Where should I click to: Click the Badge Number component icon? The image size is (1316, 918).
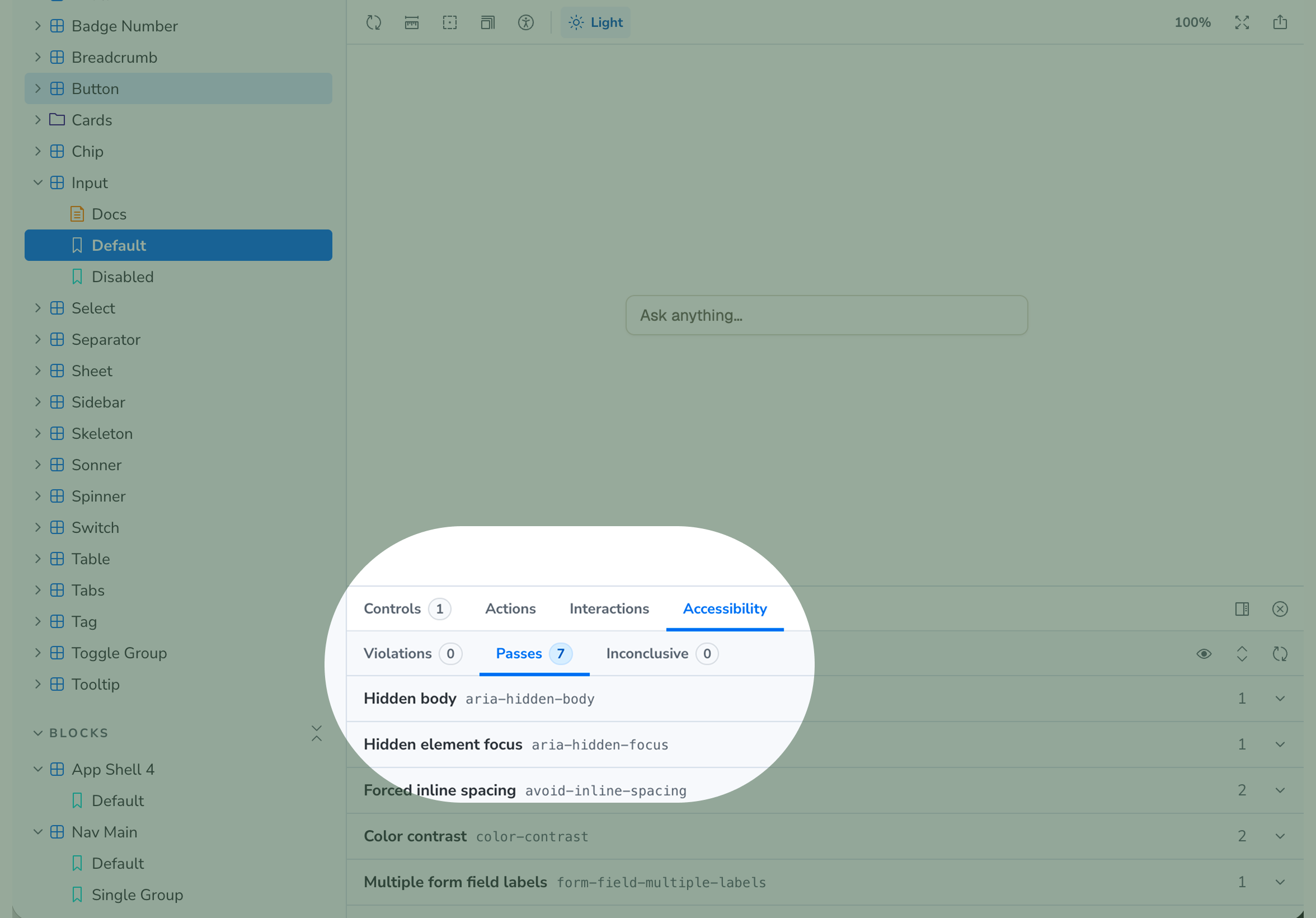[x=57, y=26]
